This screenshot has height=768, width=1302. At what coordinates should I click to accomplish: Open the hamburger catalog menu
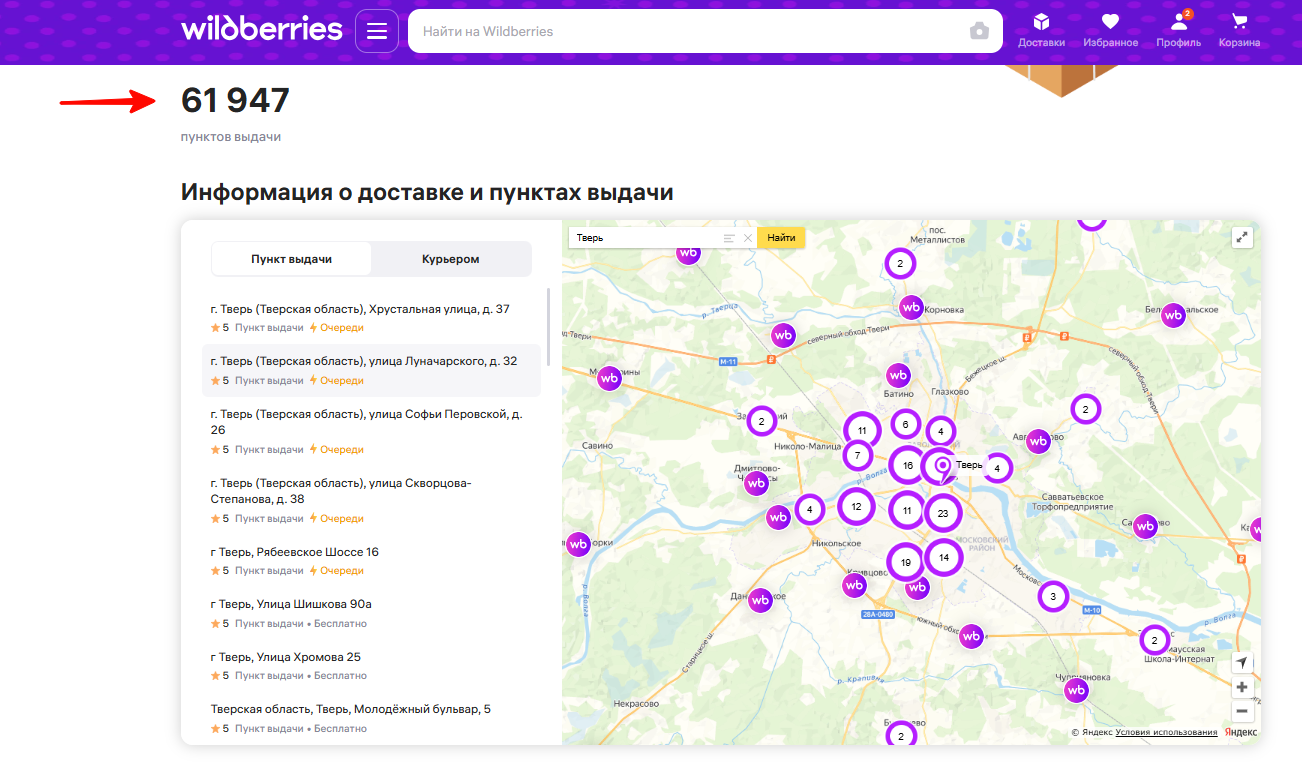pyautogui.click(x=377, y=31)
